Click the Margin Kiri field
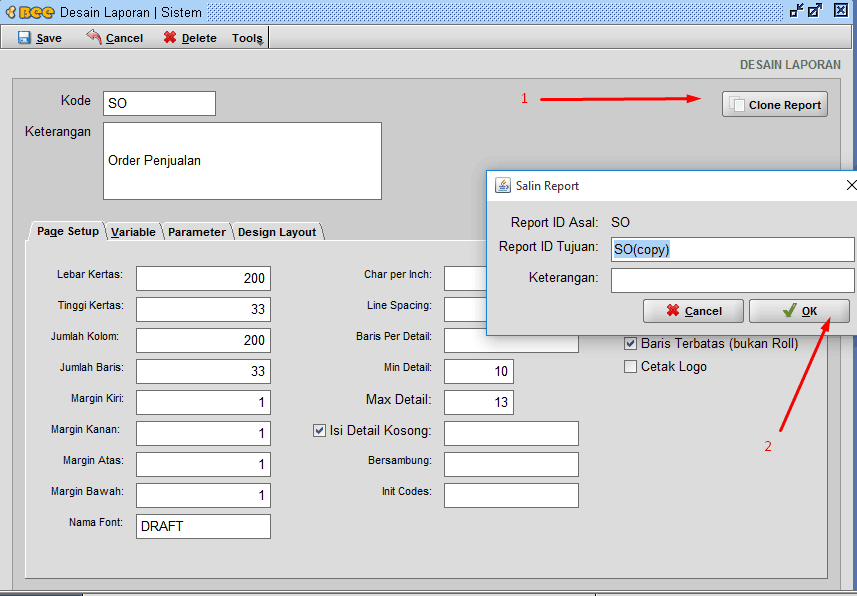The height and width of the screenshot is (596, 857). [x=203, y=402]
